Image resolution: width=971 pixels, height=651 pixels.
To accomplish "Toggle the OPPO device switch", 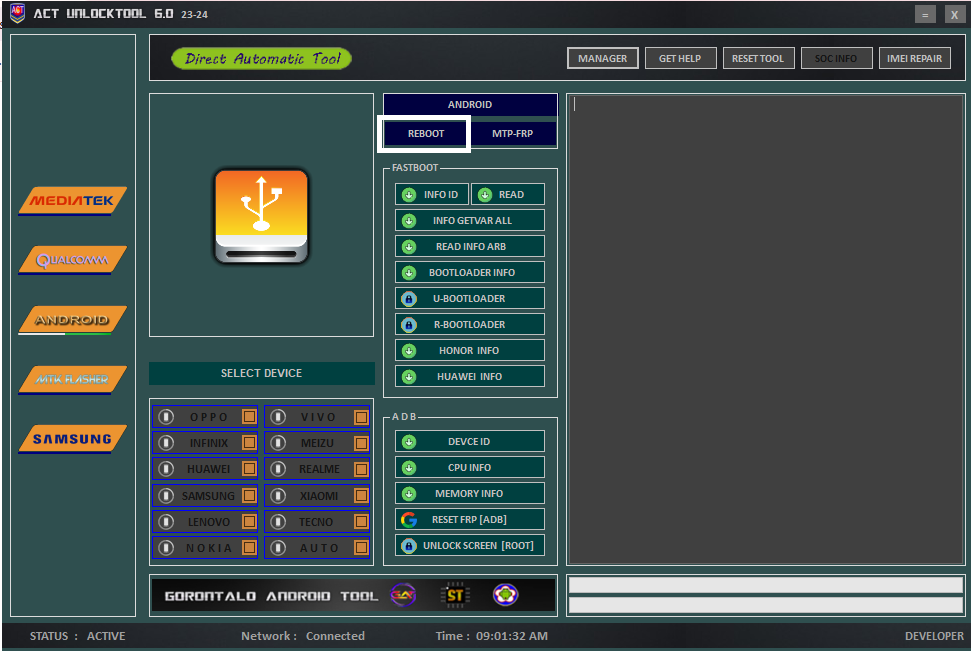I will [x=166, y=417].
